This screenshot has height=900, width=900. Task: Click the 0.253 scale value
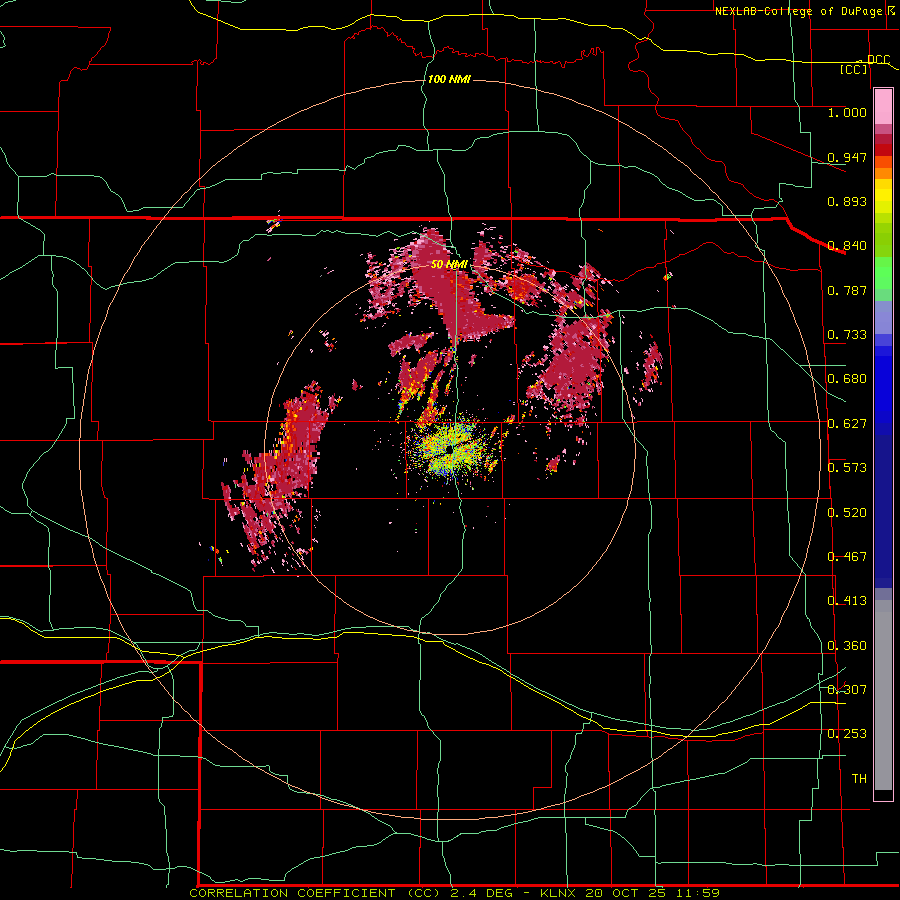pos(847,734)
